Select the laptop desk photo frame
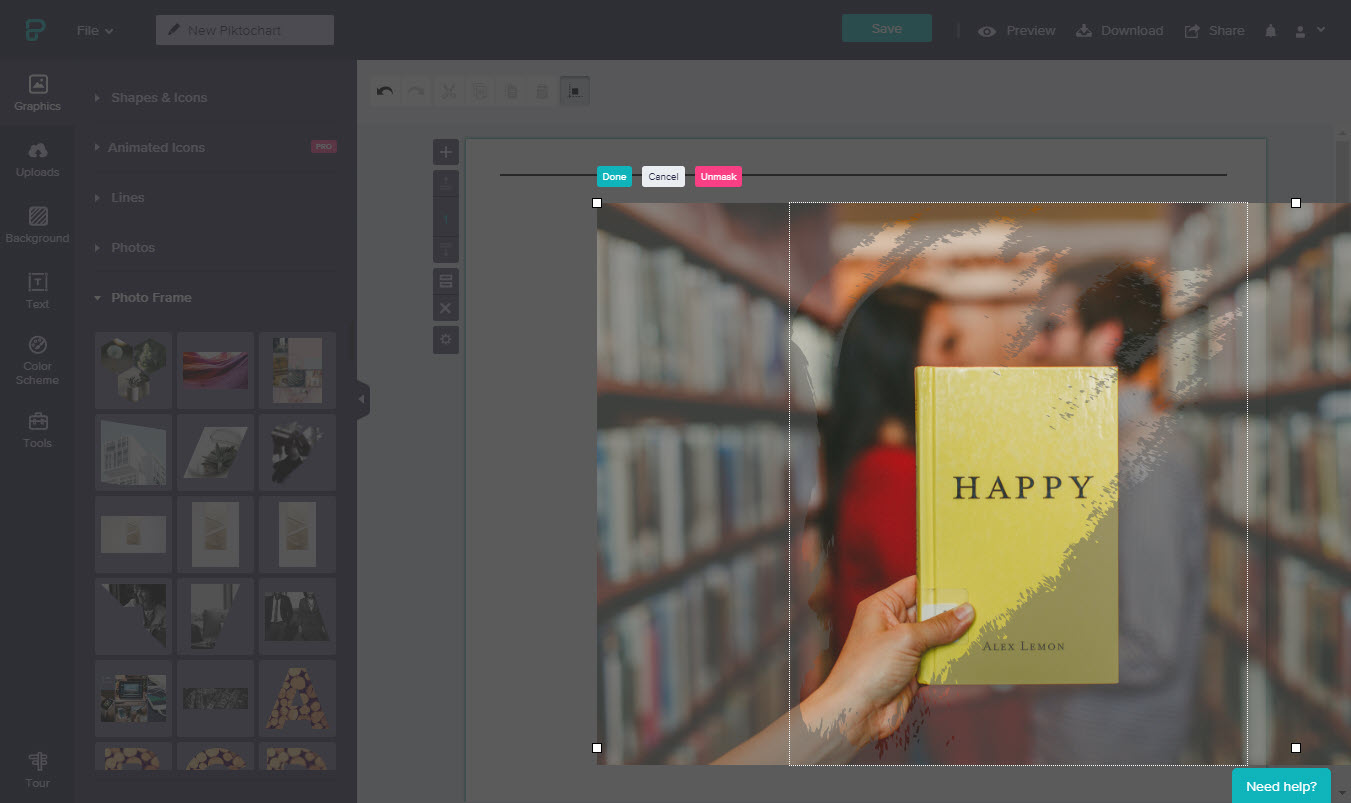The image size is (1351, 803). (x=134, y=698)
